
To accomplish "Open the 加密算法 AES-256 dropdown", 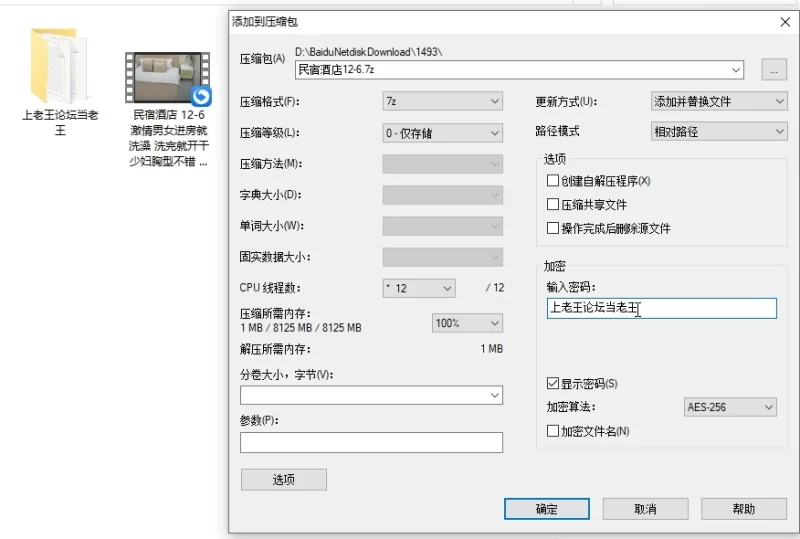I will tap(730, 407).
